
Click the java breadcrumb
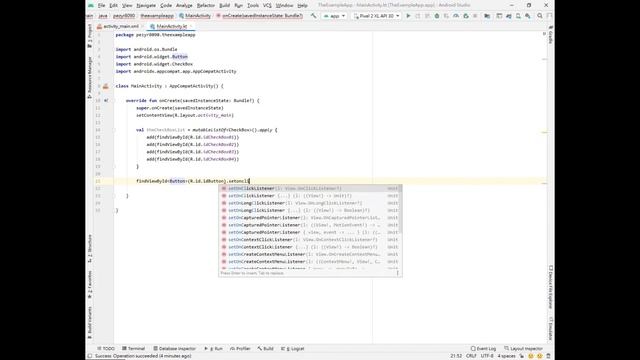tap(103, 16)
